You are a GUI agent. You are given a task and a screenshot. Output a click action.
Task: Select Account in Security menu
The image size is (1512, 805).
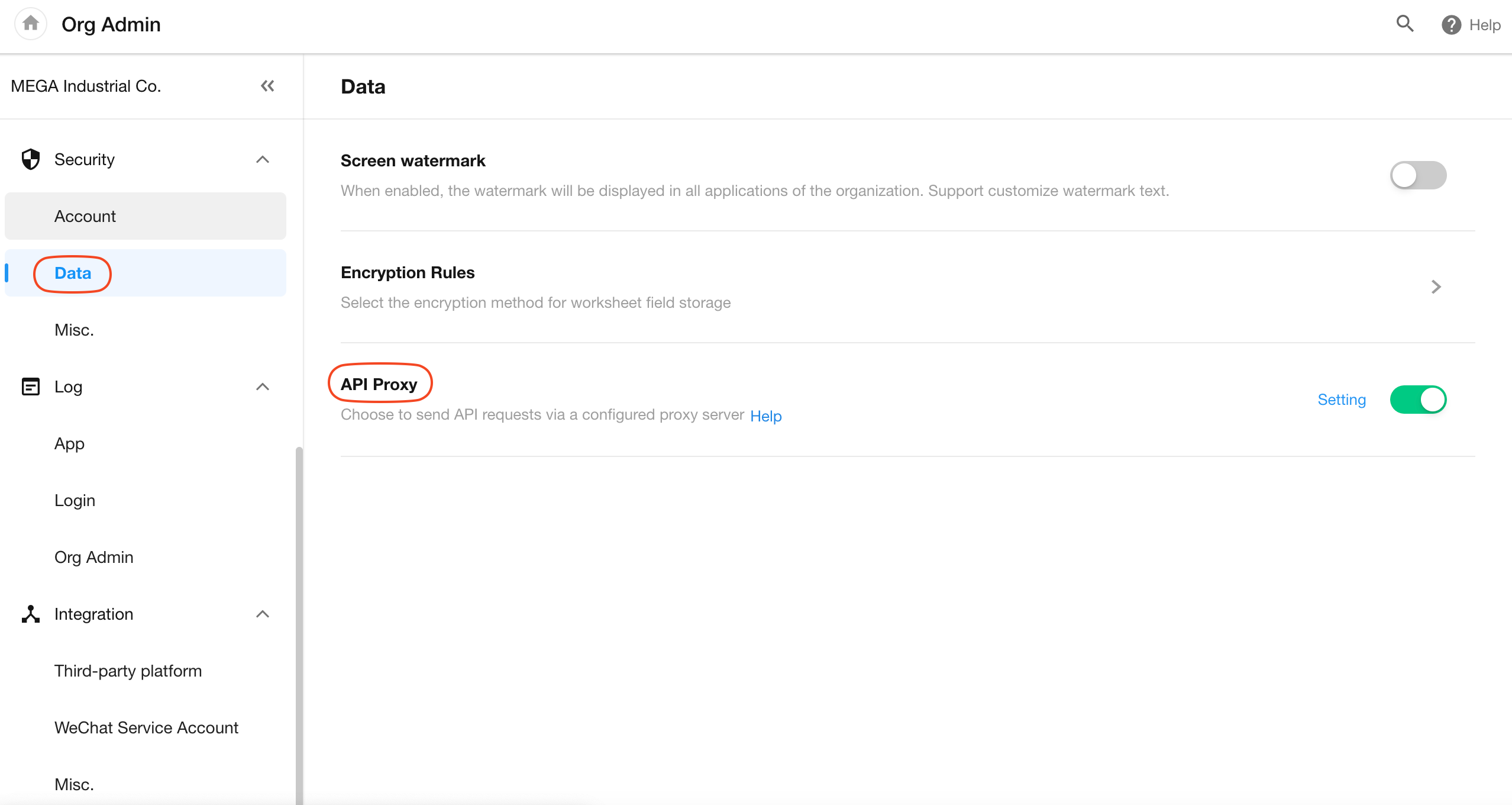(x=85, y=216)
